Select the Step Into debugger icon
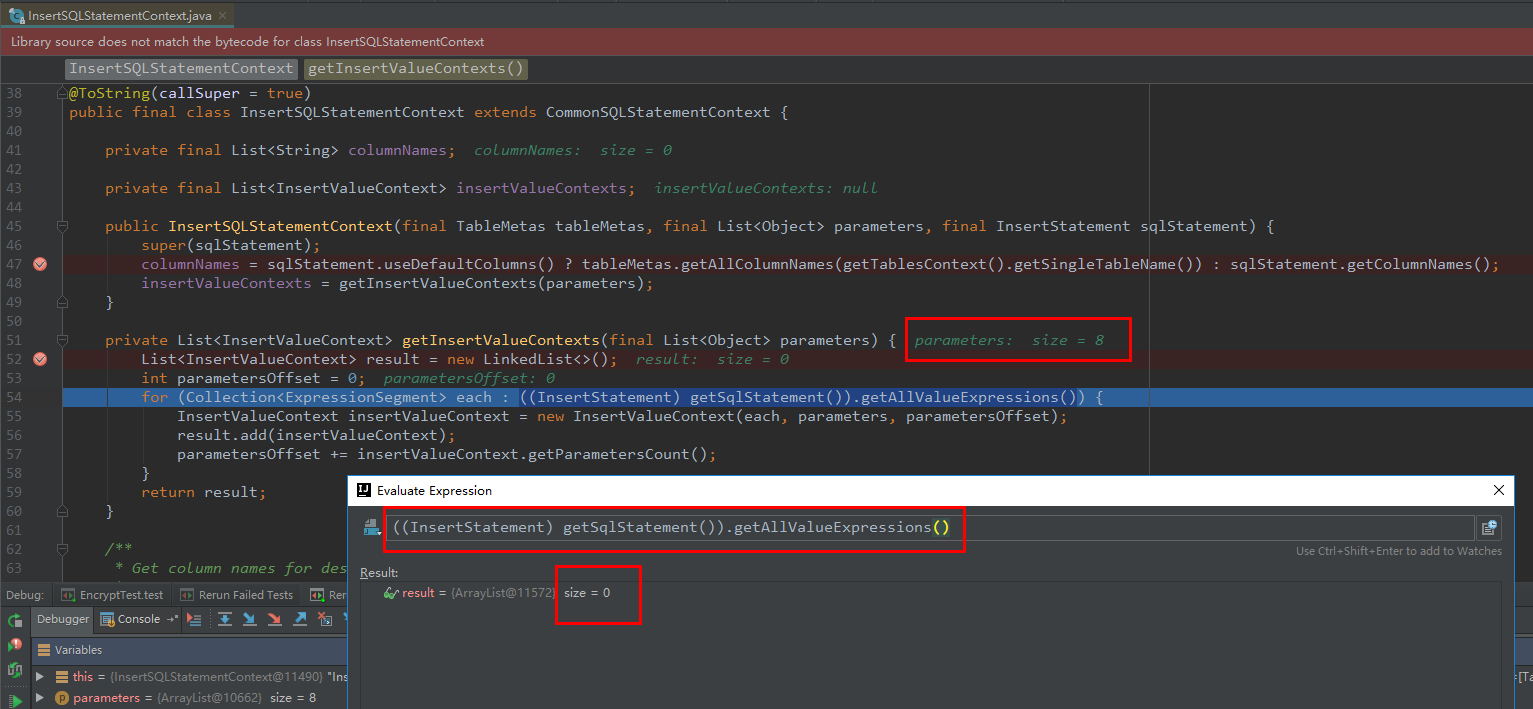The height and width of the screenshot is (709, 1533). (x=249, y=619)
